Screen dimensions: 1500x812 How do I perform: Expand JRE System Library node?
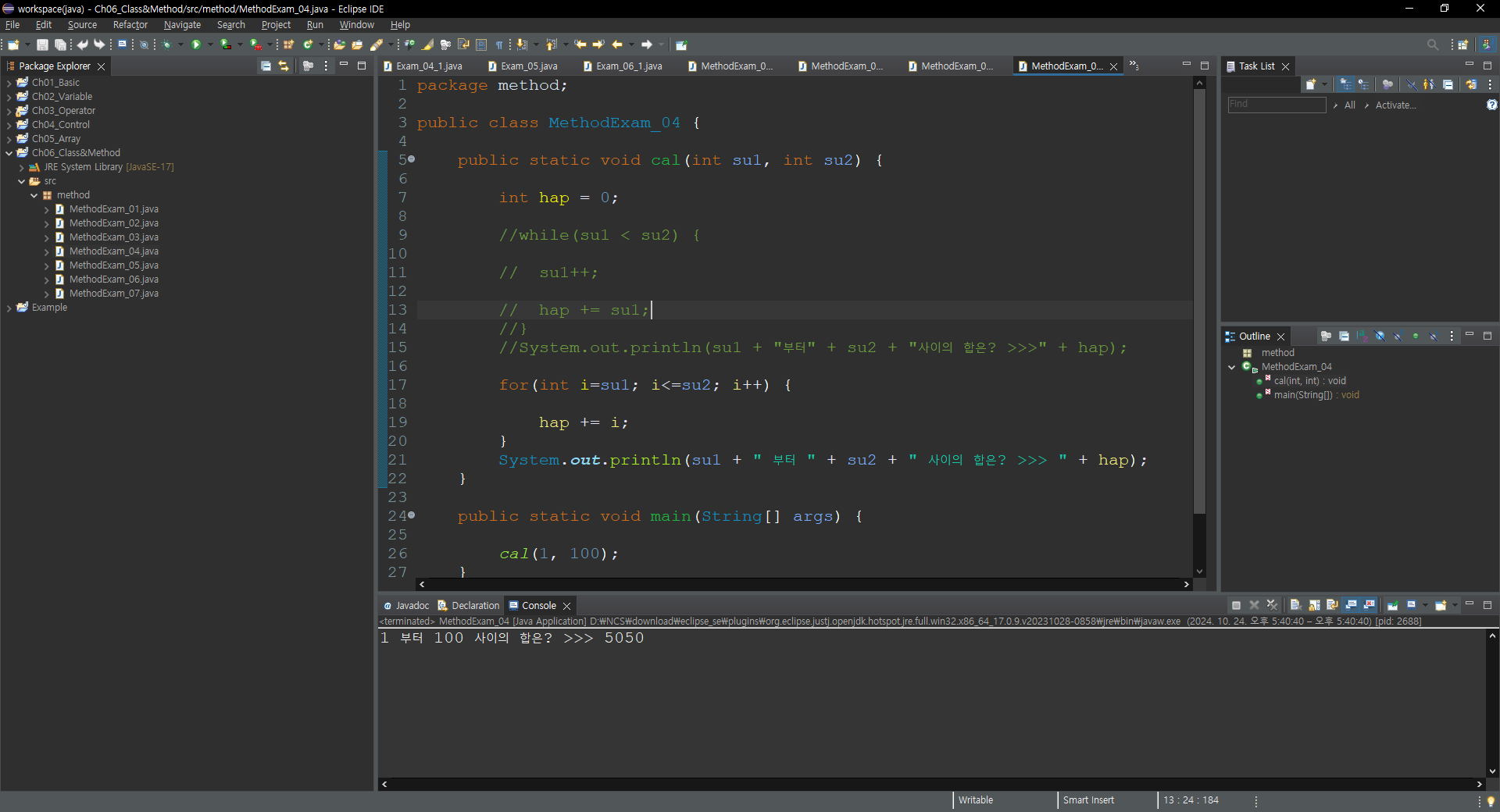[x=21, y=167]
